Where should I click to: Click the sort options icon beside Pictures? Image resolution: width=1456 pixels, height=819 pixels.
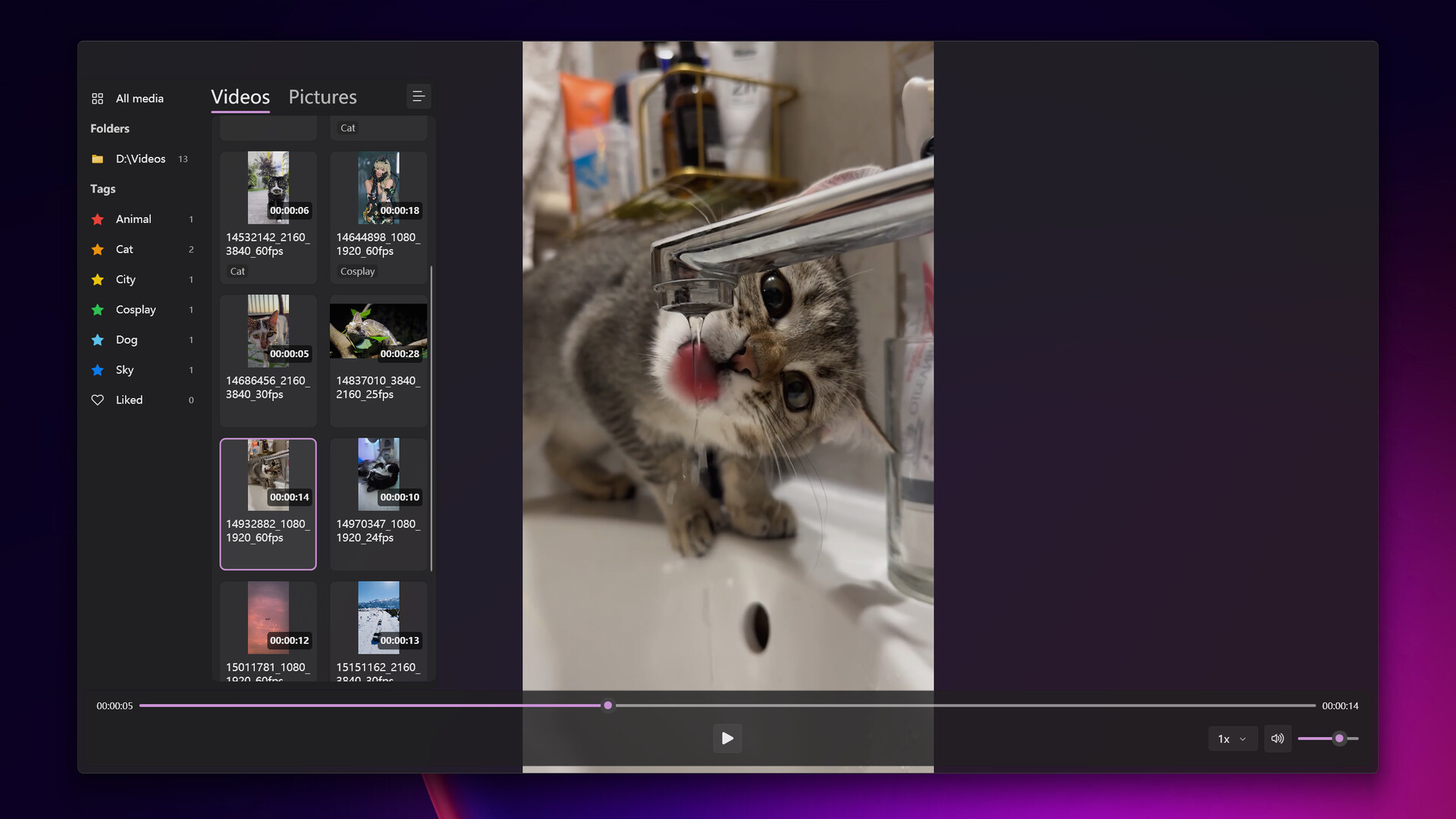tap(419, 96)
